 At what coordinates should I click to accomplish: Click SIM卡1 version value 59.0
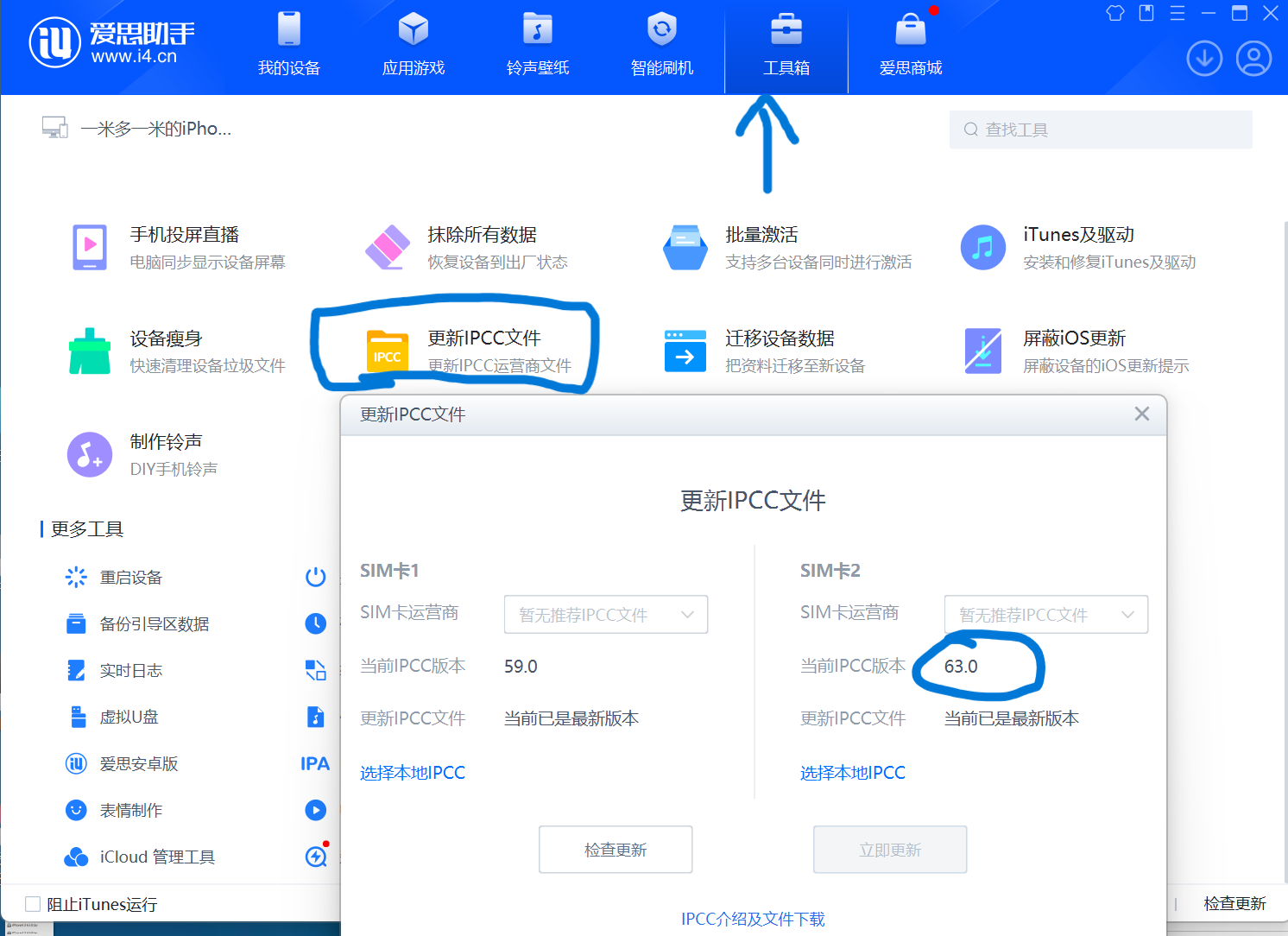521,667
